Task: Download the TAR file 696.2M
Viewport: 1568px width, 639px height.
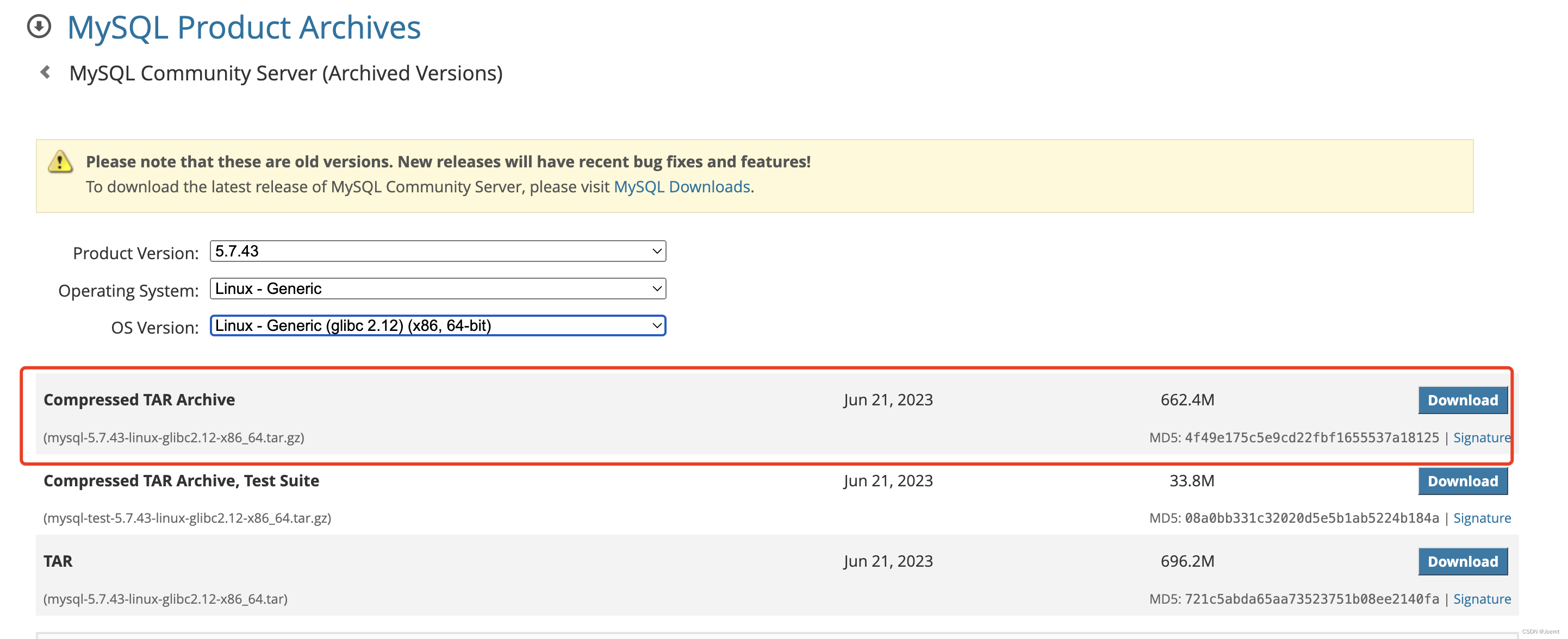Action: tap(1463, 561)
